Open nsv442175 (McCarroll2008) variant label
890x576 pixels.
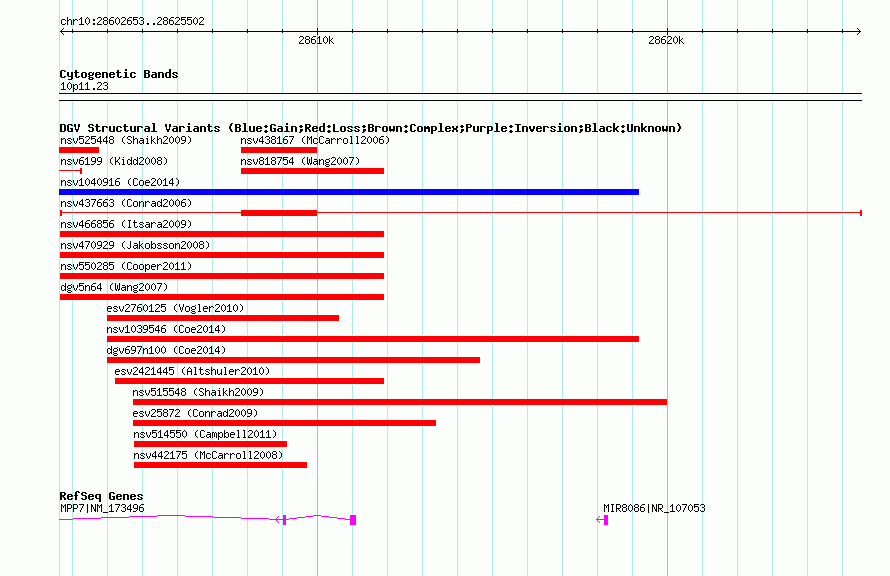click(x=208, y=455)
